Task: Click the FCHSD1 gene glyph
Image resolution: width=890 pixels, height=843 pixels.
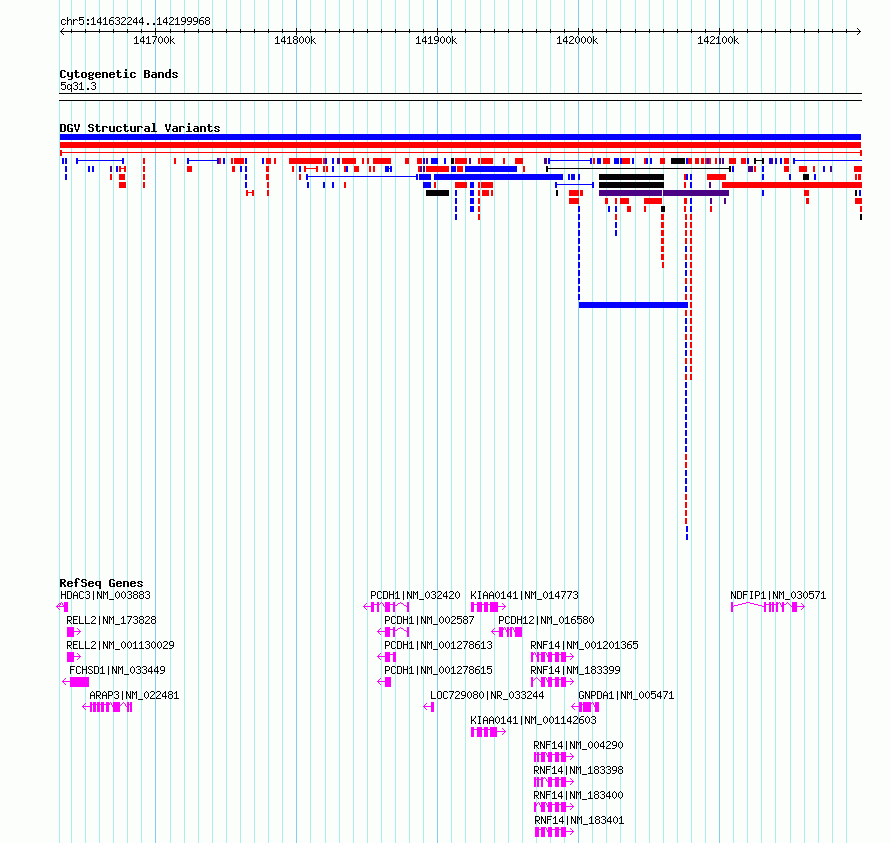Action: [x=75, y=682]
